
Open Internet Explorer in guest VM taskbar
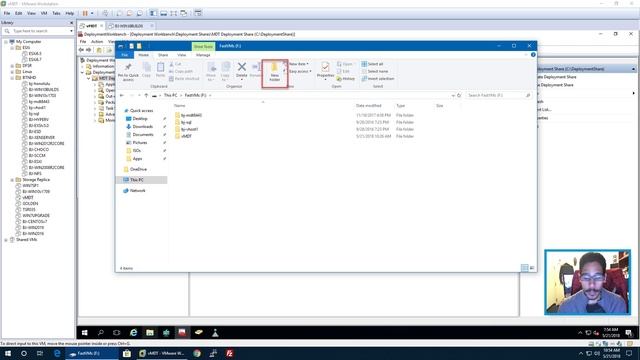click(x=133, y=333)
